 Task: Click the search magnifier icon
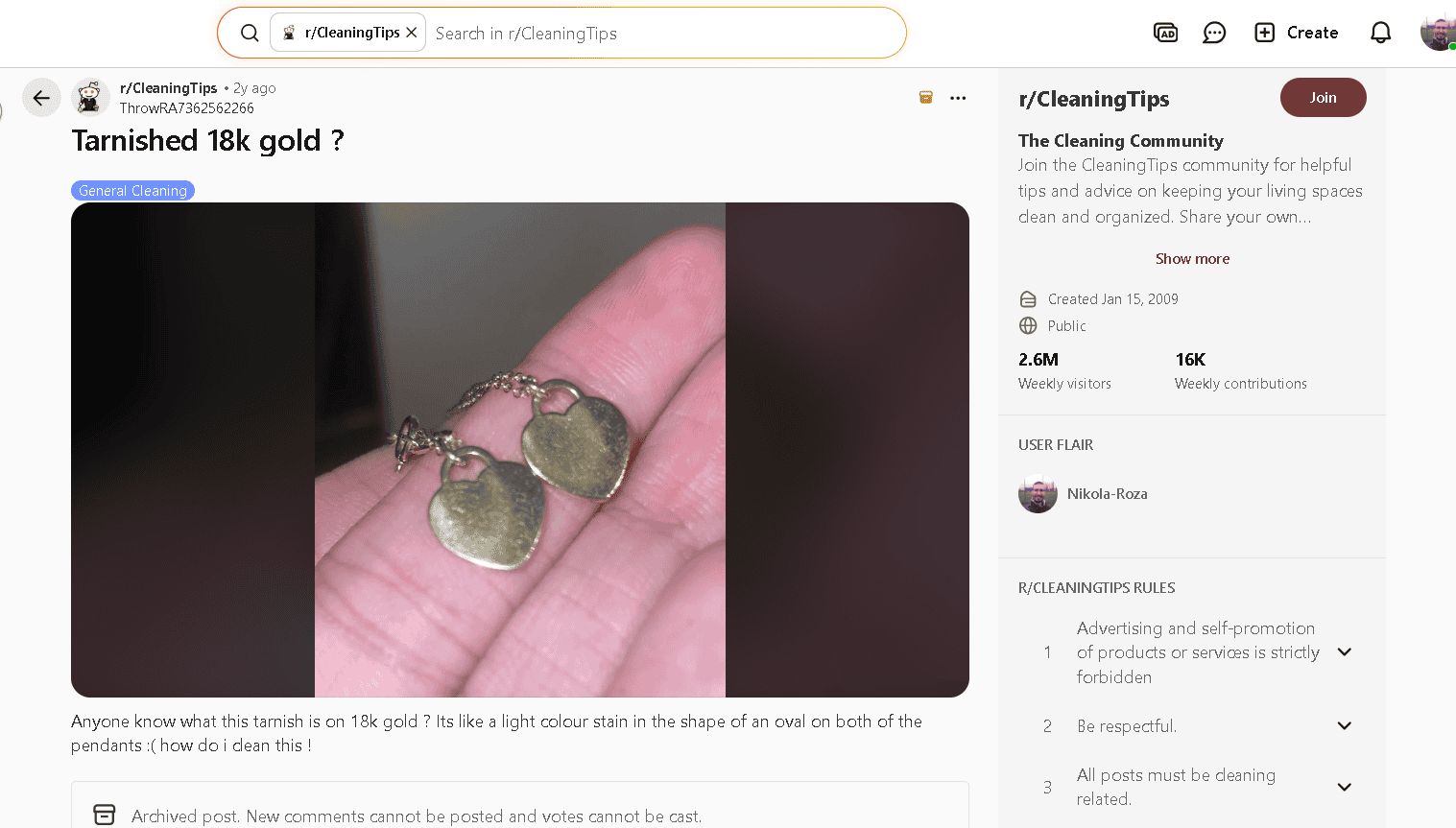(250, 33)
